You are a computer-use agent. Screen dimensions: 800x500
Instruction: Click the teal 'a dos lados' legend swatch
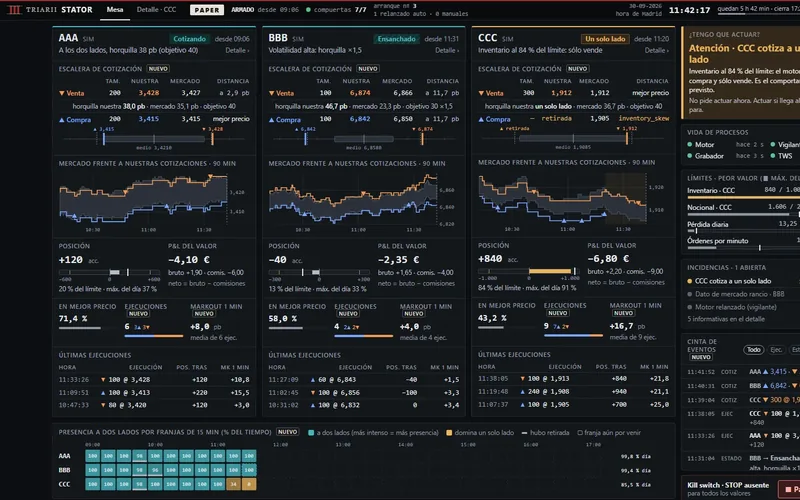tap(311, 433)
